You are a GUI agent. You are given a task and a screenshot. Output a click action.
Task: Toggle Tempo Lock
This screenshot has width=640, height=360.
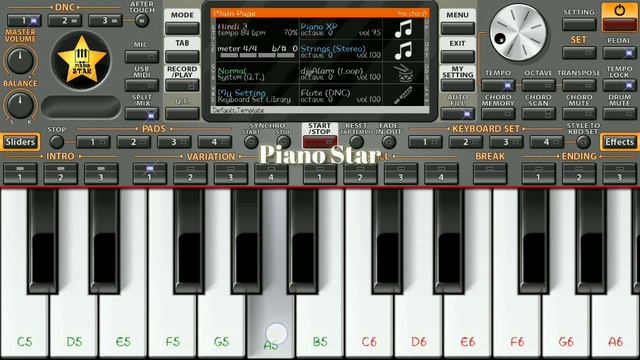pos(619,85)
